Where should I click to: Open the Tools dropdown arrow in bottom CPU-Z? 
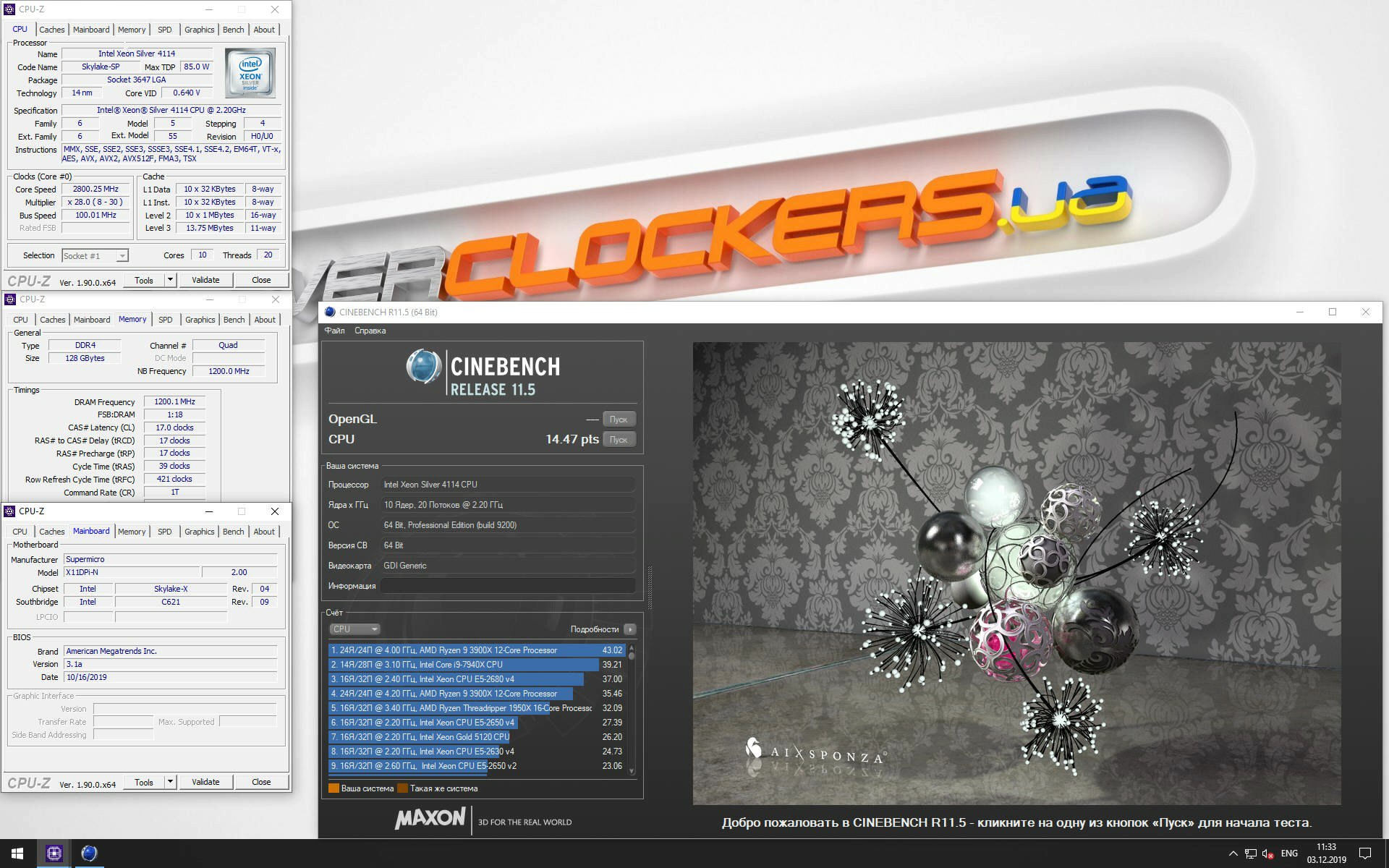[x=170, y=782]
